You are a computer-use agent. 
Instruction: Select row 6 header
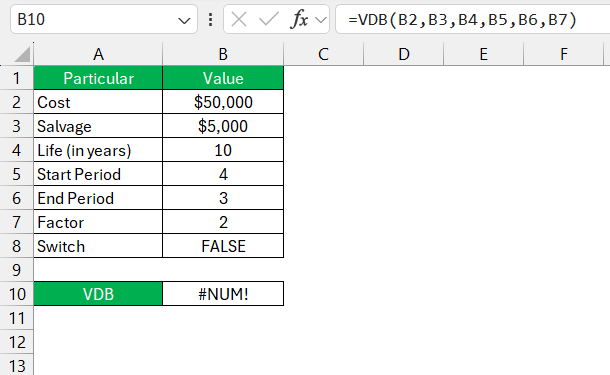point(16,198)
